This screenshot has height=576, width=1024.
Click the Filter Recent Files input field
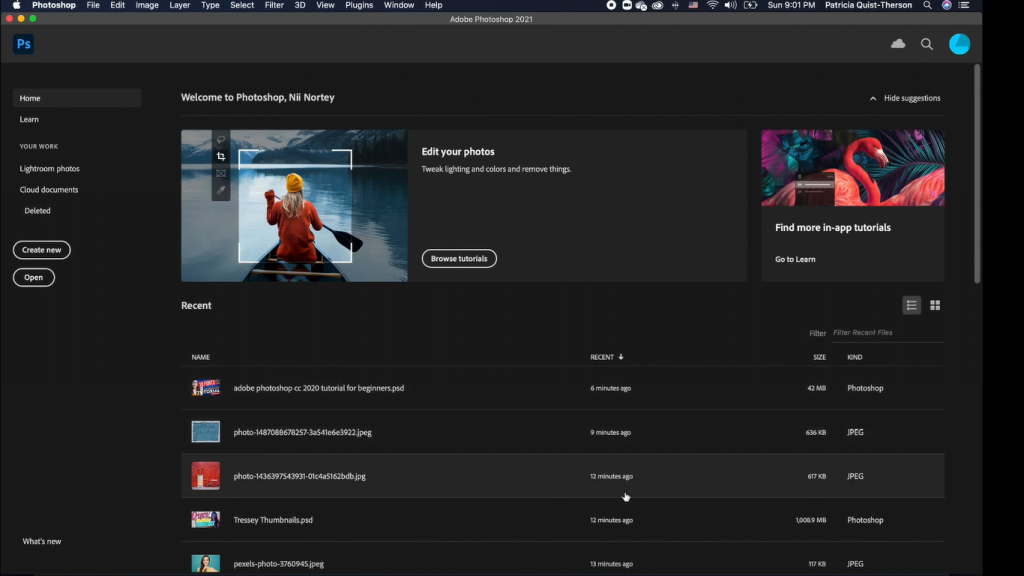(888, 333)
